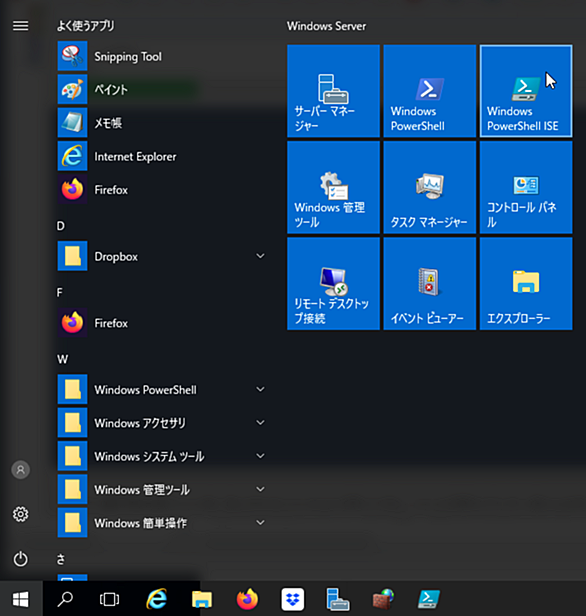Click the Dropbox icon in the taskbar
Image resolution: width=586 pixels, height=616 pixels.
(x=293, y=599)
